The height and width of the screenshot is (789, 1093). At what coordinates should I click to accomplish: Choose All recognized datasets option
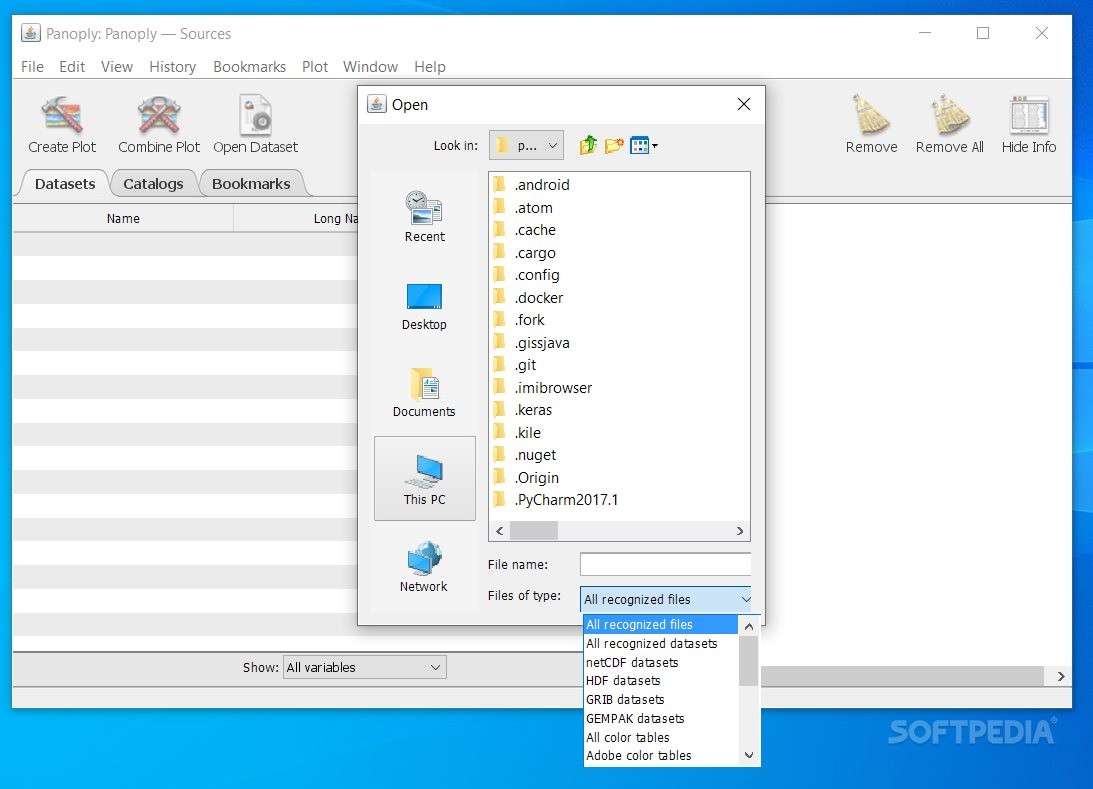click(x=661, y=643)
